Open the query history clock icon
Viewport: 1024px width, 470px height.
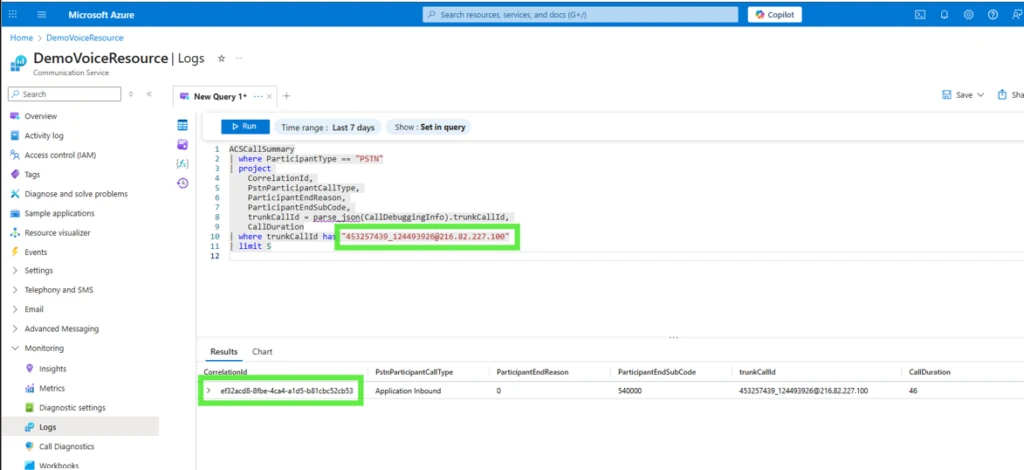(x=182, y=182)
